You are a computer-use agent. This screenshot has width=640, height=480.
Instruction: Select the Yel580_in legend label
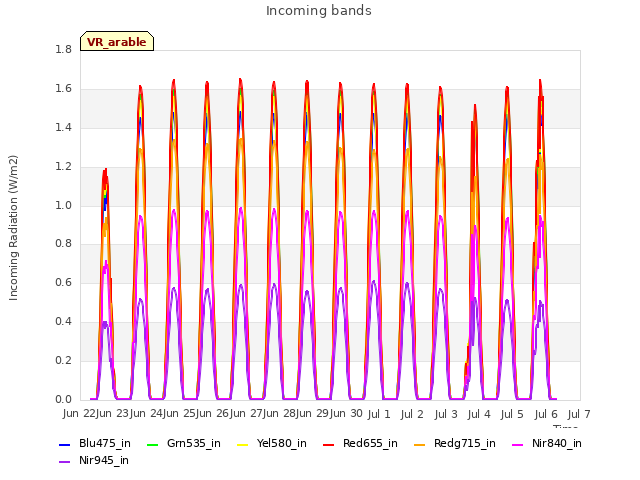pos(282,443)
